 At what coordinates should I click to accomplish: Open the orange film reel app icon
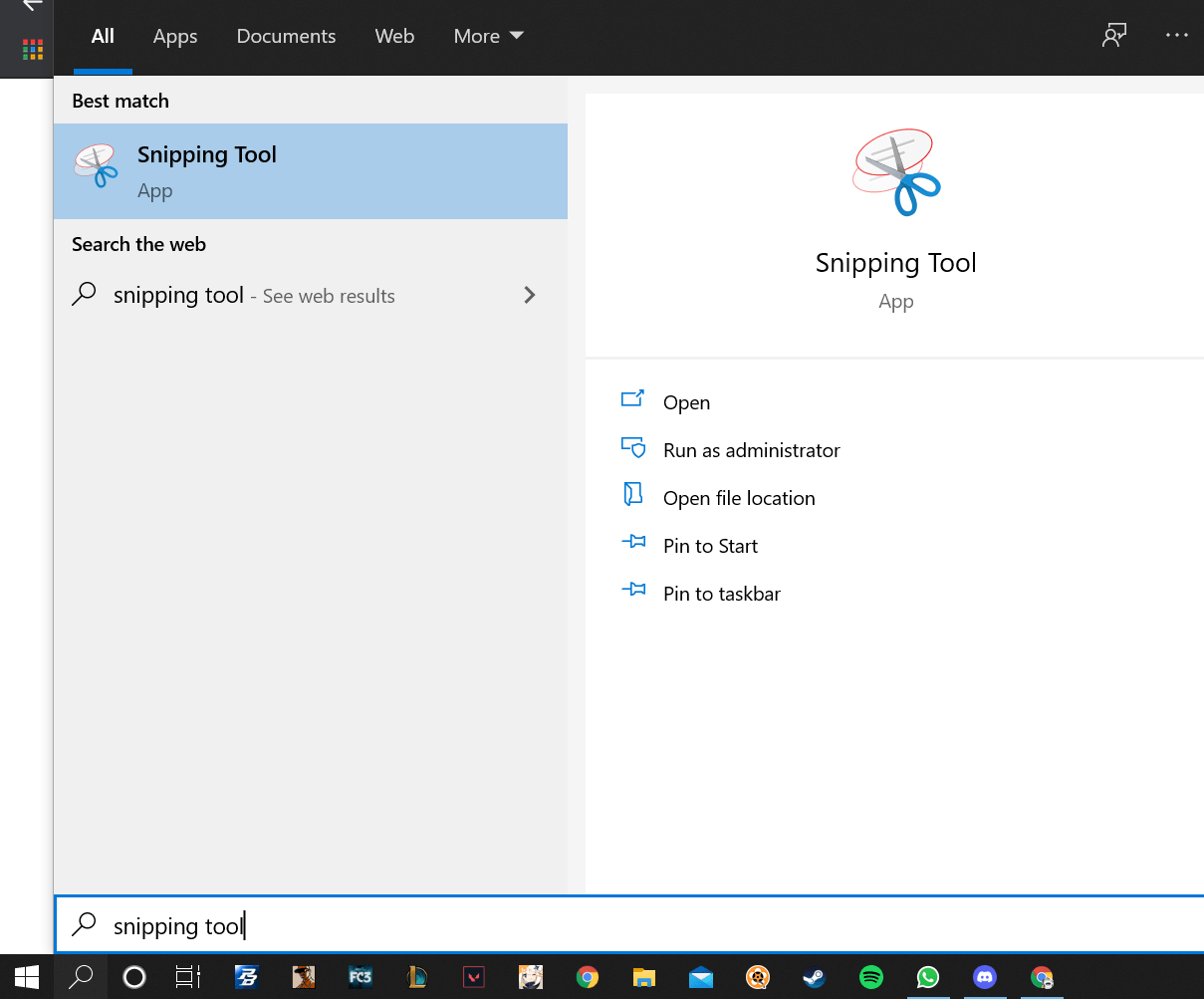pyautogui.click(x=758, y=977)
